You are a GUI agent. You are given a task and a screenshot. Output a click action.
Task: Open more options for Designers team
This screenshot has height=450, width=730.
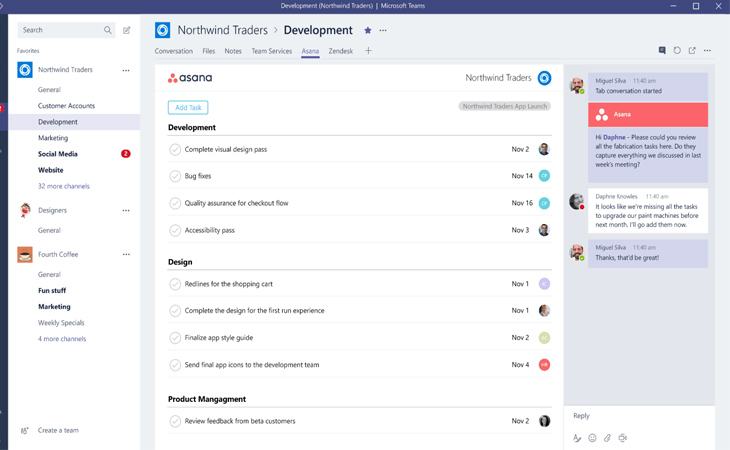(x=126, y=210)
